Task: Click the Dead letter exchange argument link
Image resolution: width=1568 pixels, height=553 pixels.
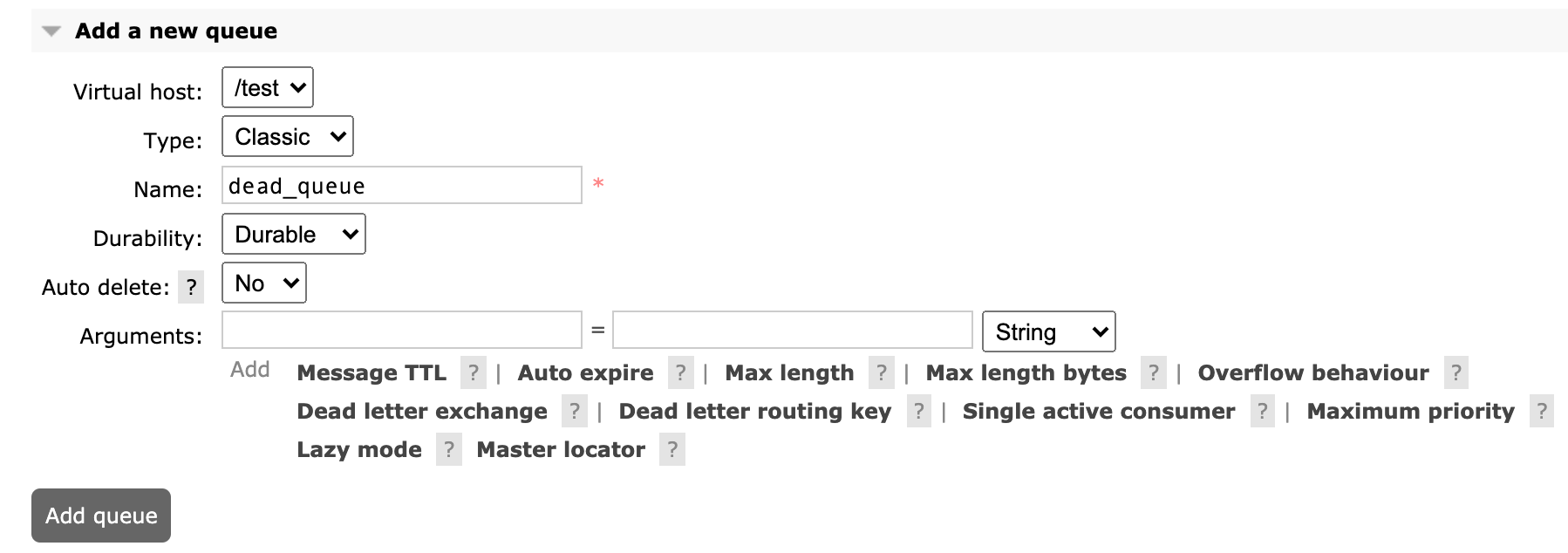Action: coord(422,411)
